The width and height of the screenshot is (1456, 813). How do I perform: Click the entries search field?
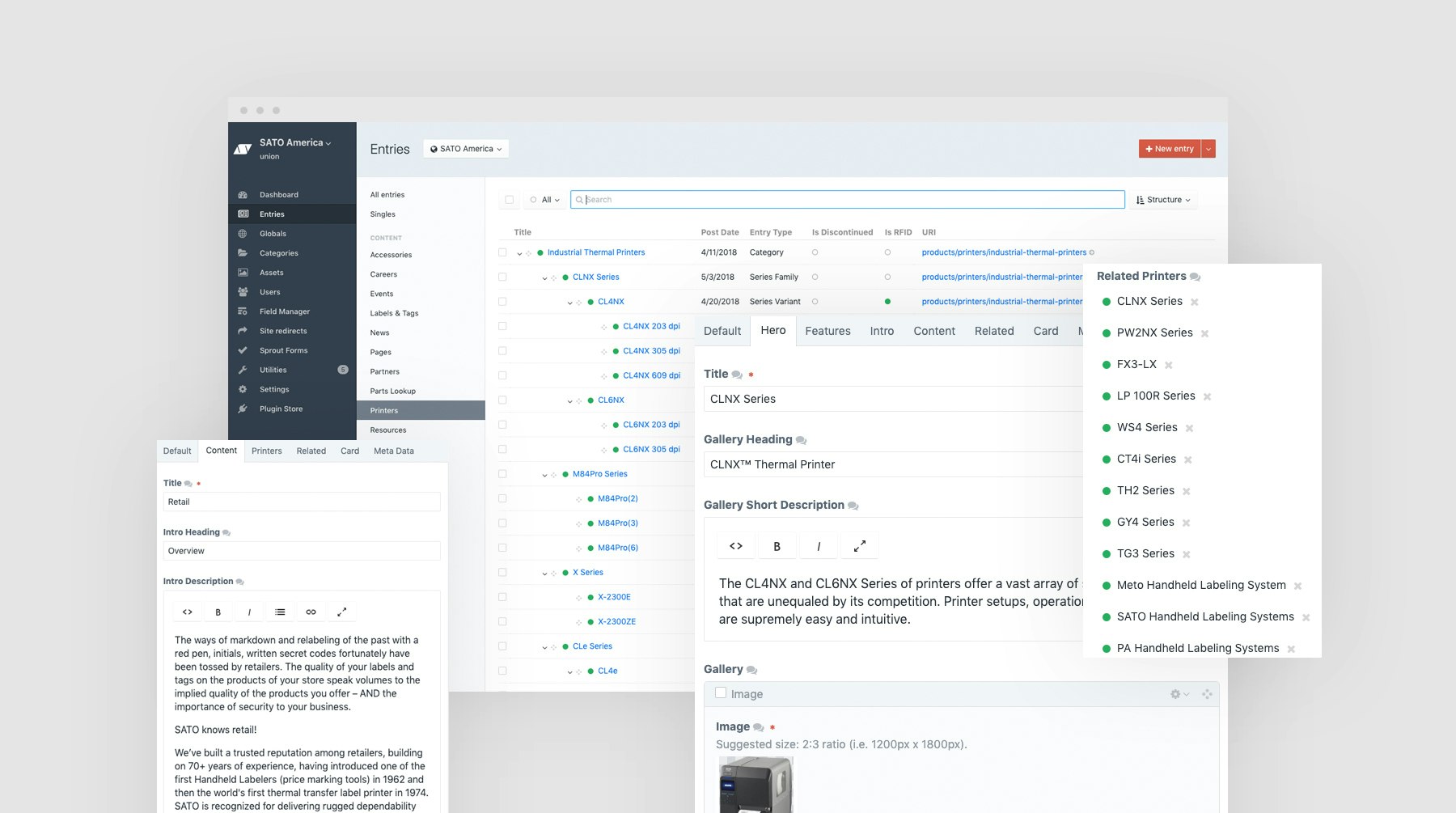(x=847, y=200)
